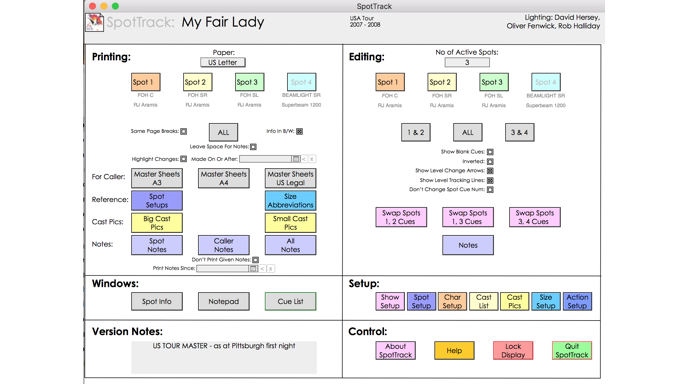Open calendar picker for Made On Or After
The image size is (688, 384).
point(296,159)
